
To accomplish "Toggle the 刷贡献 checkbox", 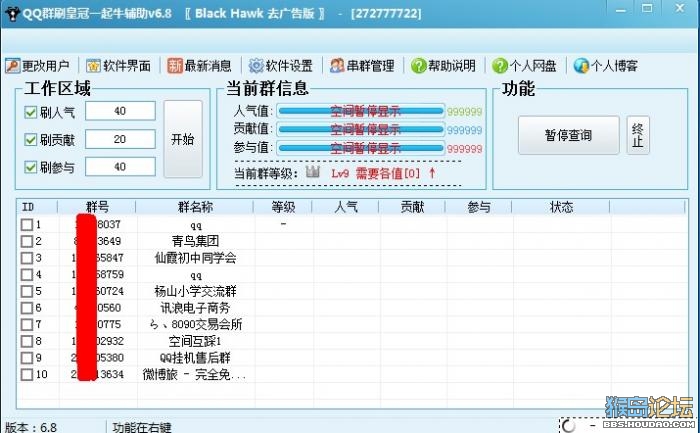I will (x=30, y=140).
